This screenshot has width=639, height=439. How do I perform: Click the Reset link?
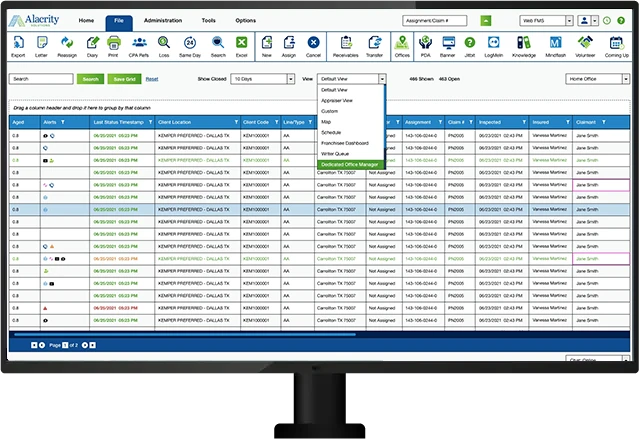point(152,79)
